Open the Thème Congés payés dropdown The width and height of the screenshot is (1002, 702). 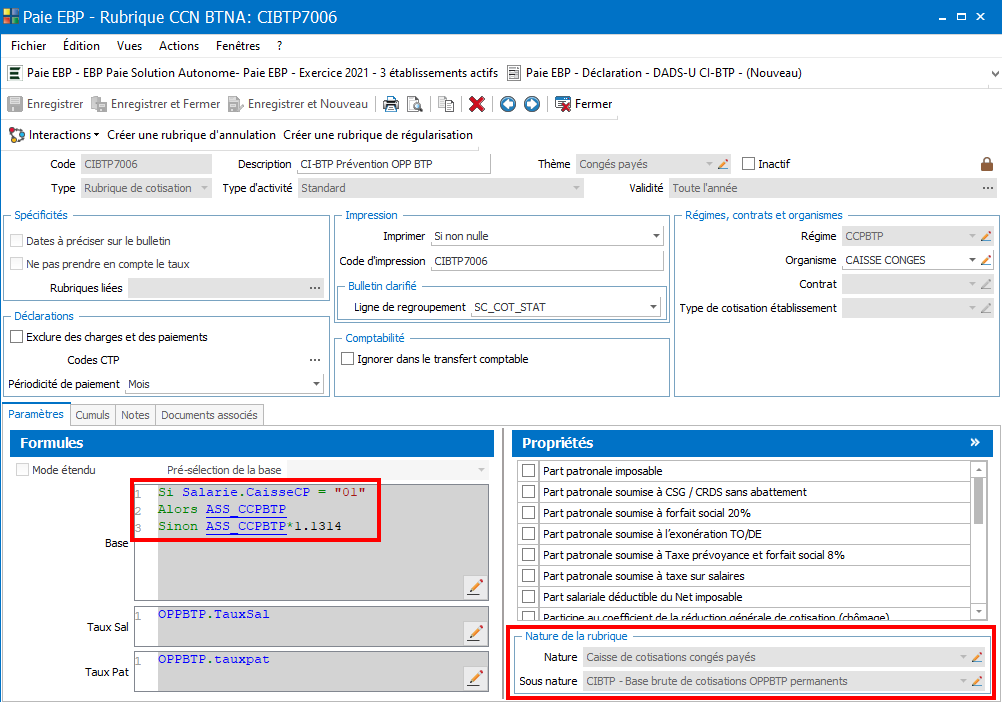pos(709,164)
